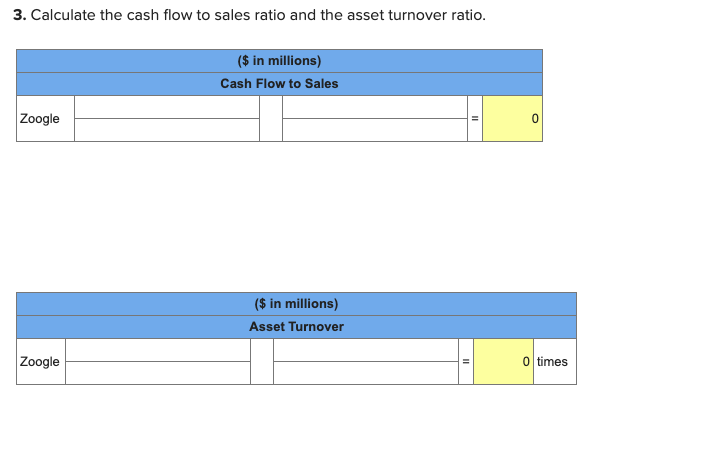This screenshot has height=467, width=707.
Task: Click yellow Cash Flow to Sales result cell
Action: (512, 119)
